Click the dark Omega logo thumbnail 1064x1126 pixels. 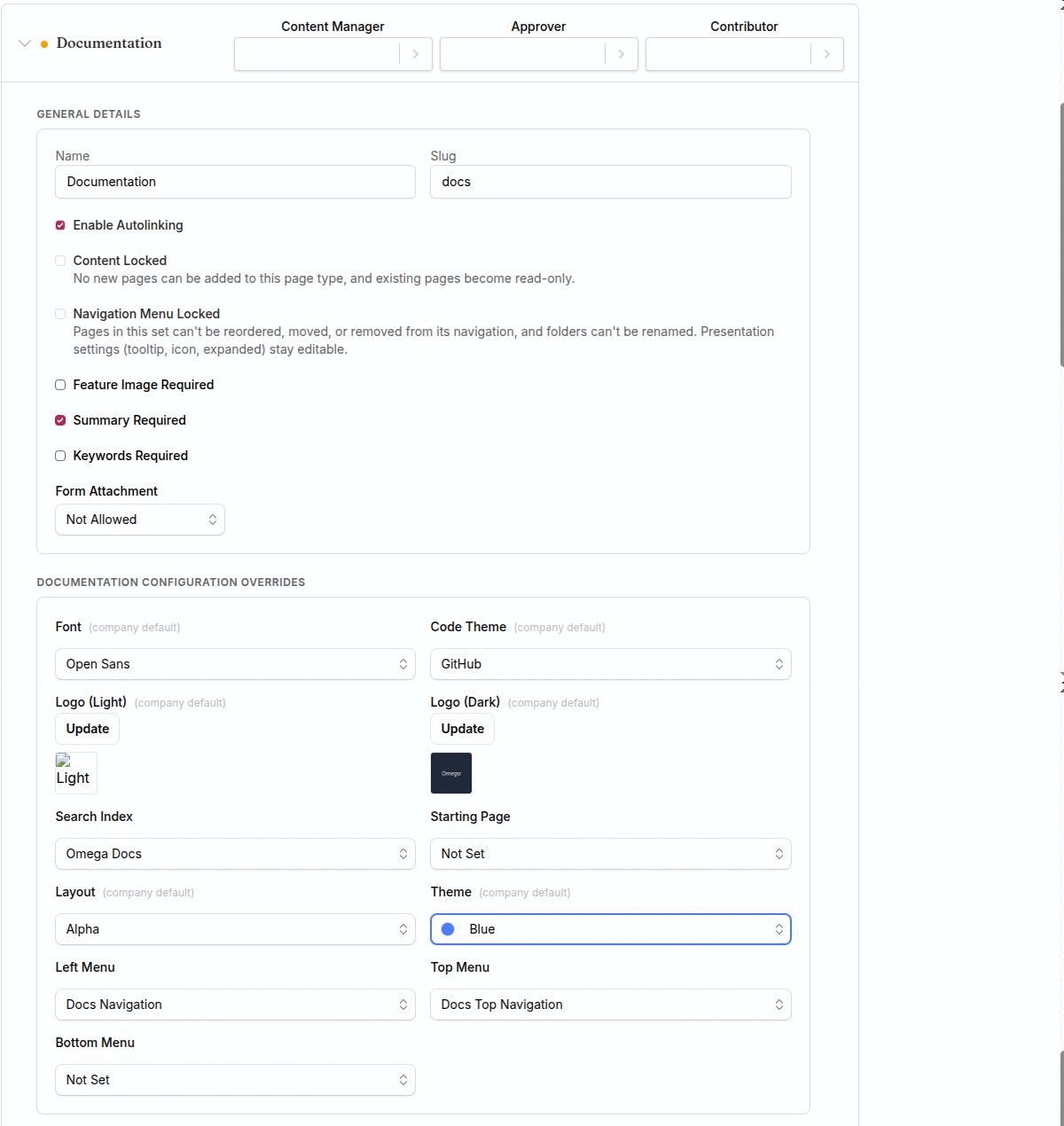[x=451, y=773]
